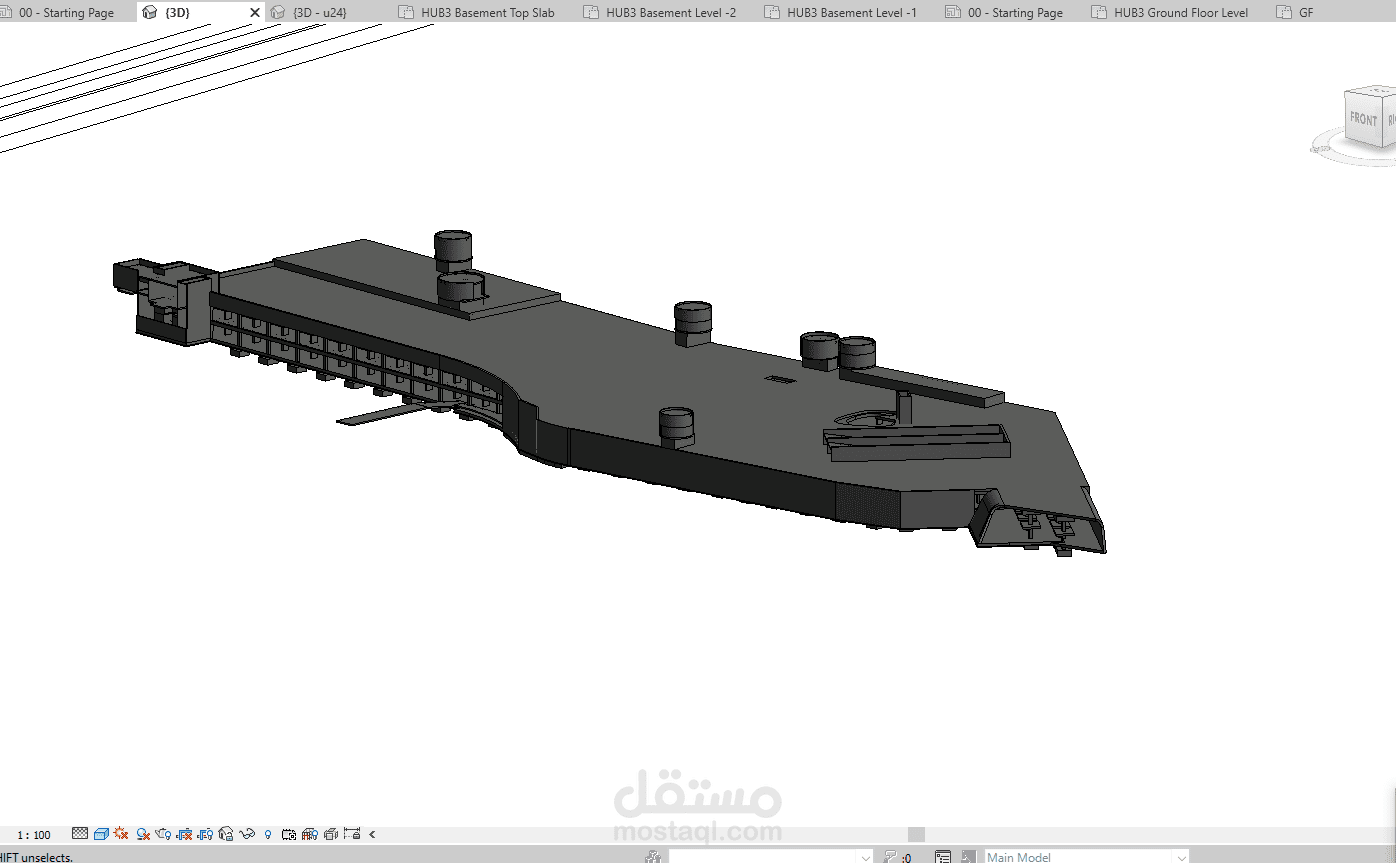Open the Design Options icon
Image resolution: width=1396 pixels, height=863 pixels.
[943, 857]
